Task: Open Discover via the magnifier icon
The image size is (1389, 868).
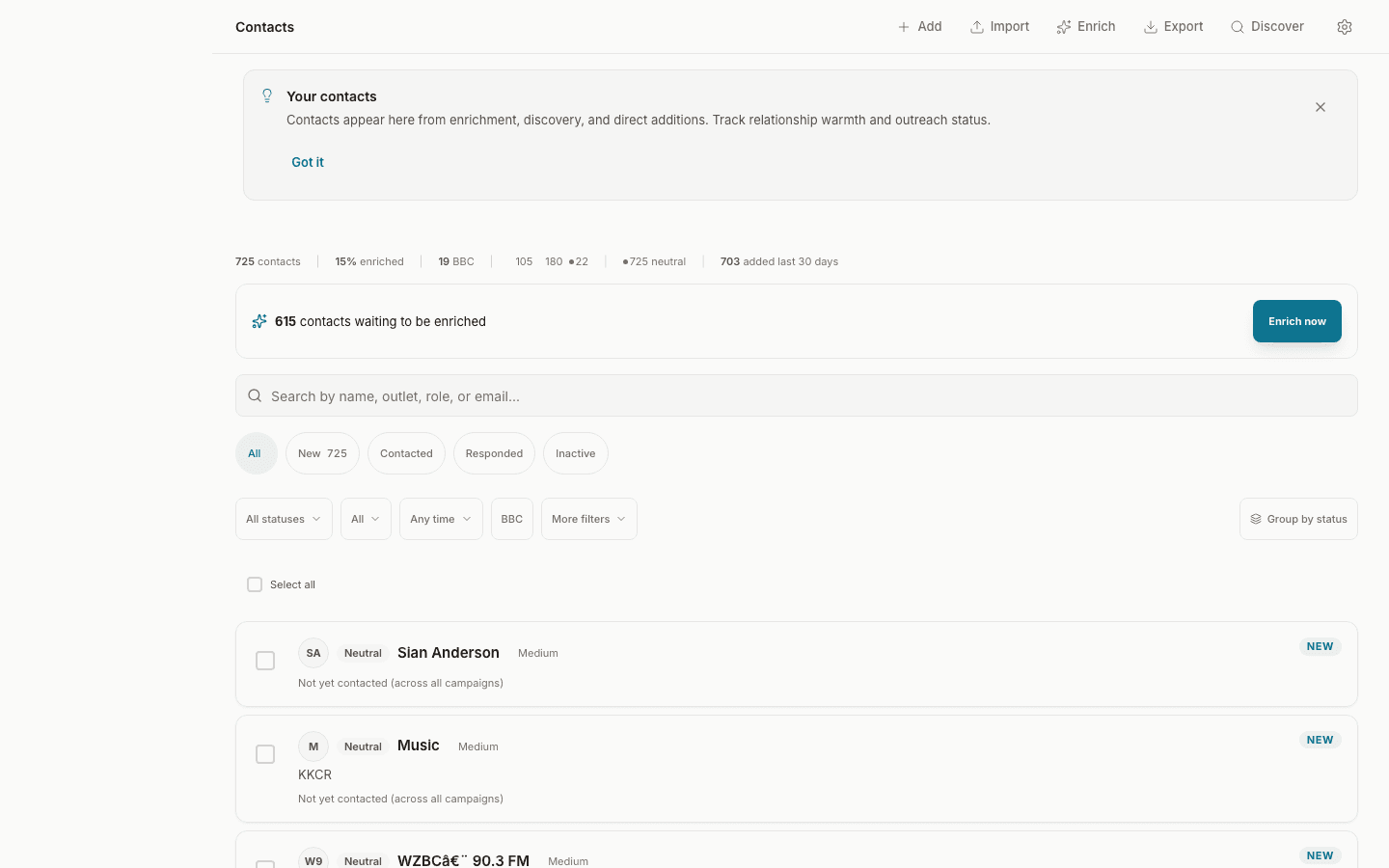Action: (x=1237, y=26)
